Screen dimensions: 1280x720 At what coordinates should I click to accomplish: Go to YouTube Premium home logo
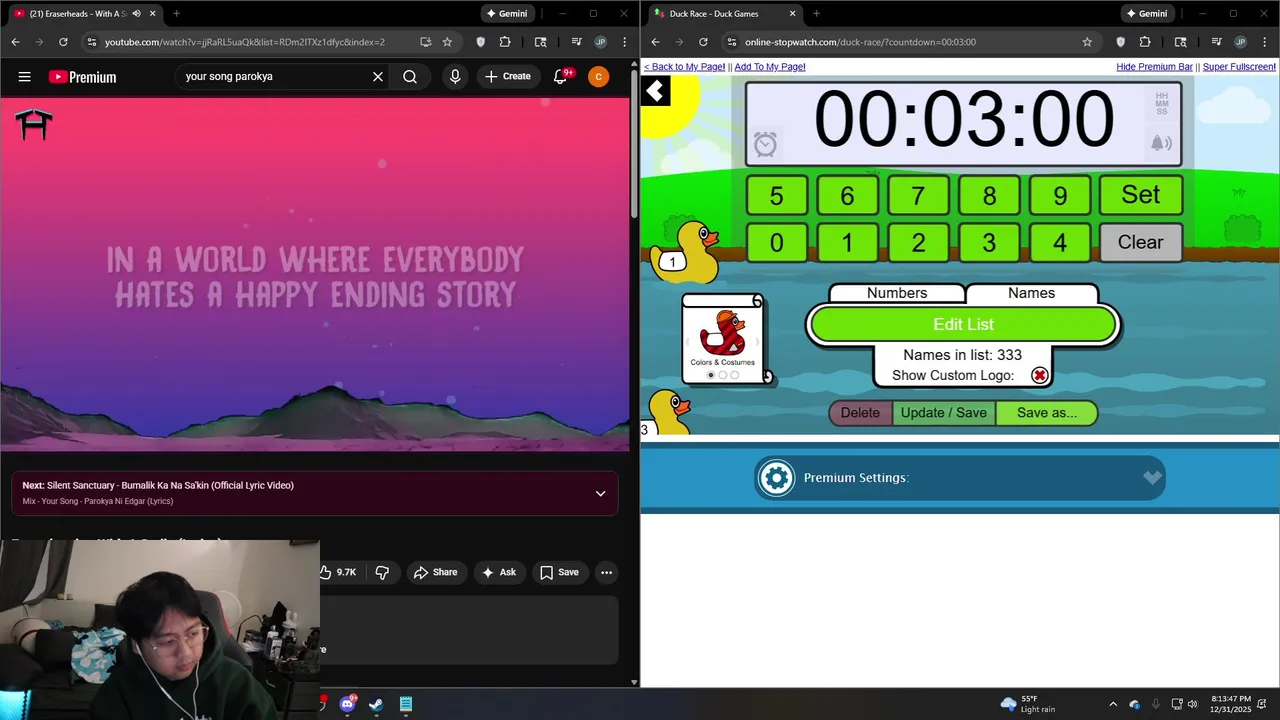pos(82,77)
